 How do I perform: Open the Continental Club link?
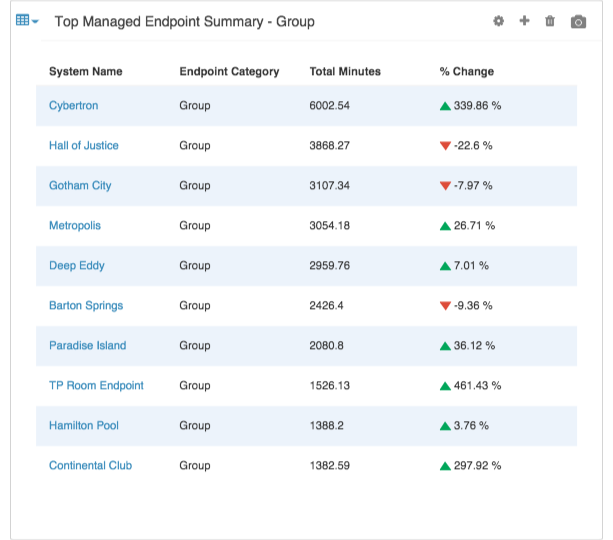tap(90, 465)
